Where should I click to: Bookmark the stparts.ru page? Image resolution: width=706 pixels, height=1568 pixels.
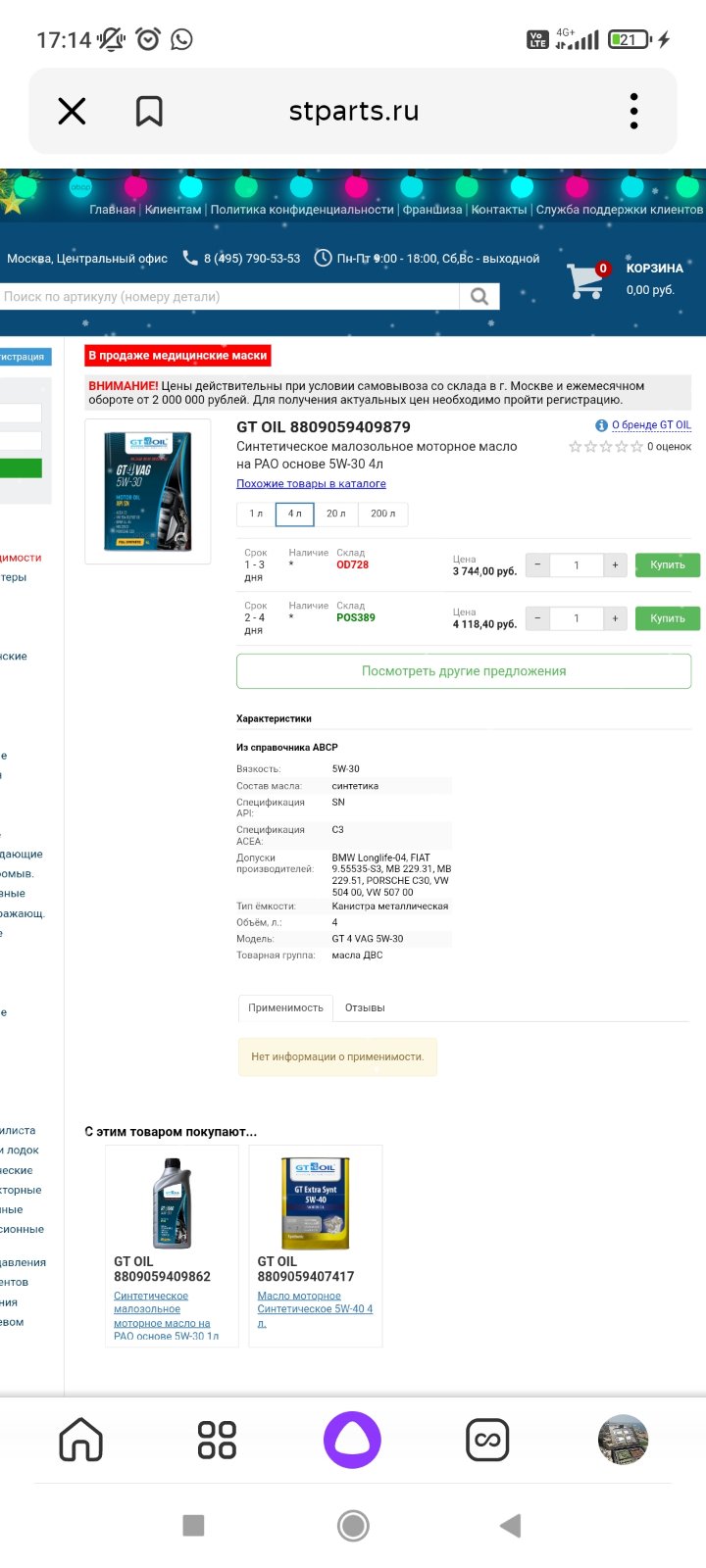click(149, 111)
